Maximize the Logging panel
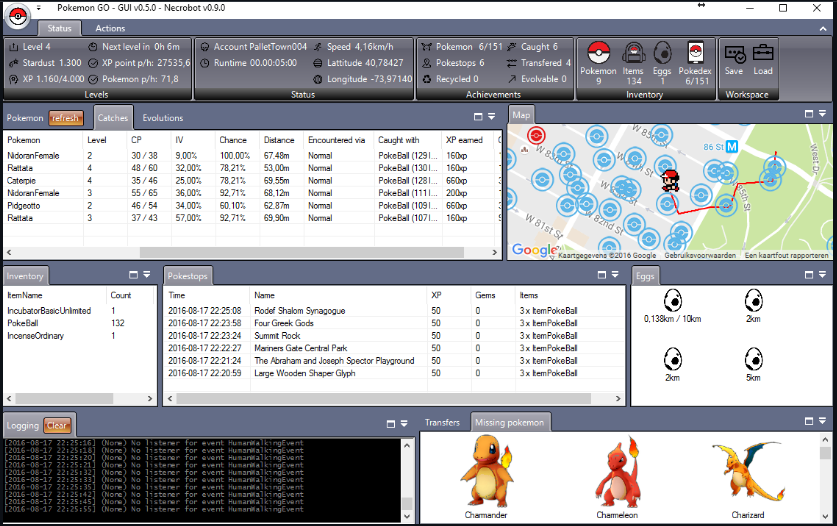837x526 pixels. (391, 423)
